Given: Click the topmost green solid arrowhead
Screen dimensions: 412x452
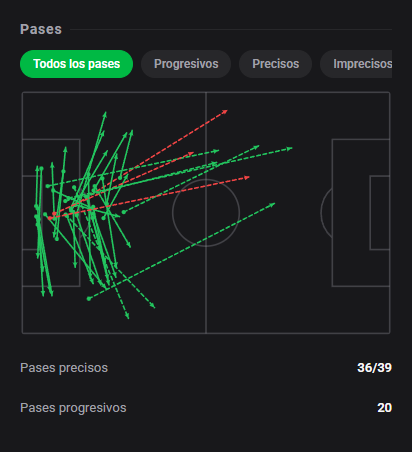Looking at the screenshot, I should point(105,114).
